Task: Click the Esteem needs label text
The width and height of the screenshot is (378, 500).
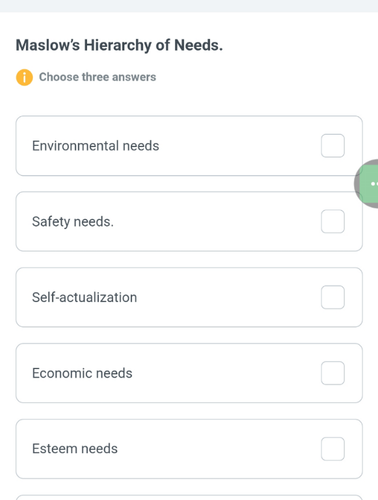Action: [75, 449]
